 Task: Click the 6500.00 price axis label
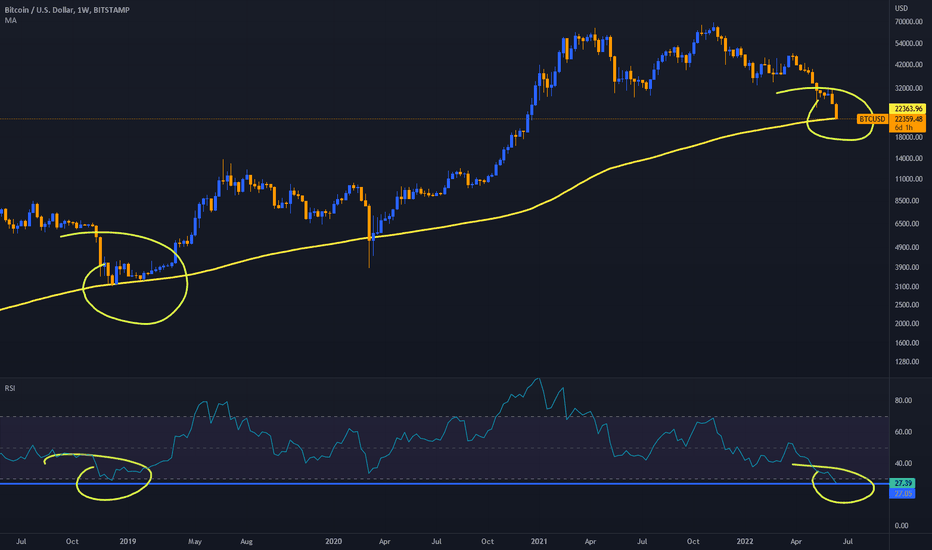[907, 224]
